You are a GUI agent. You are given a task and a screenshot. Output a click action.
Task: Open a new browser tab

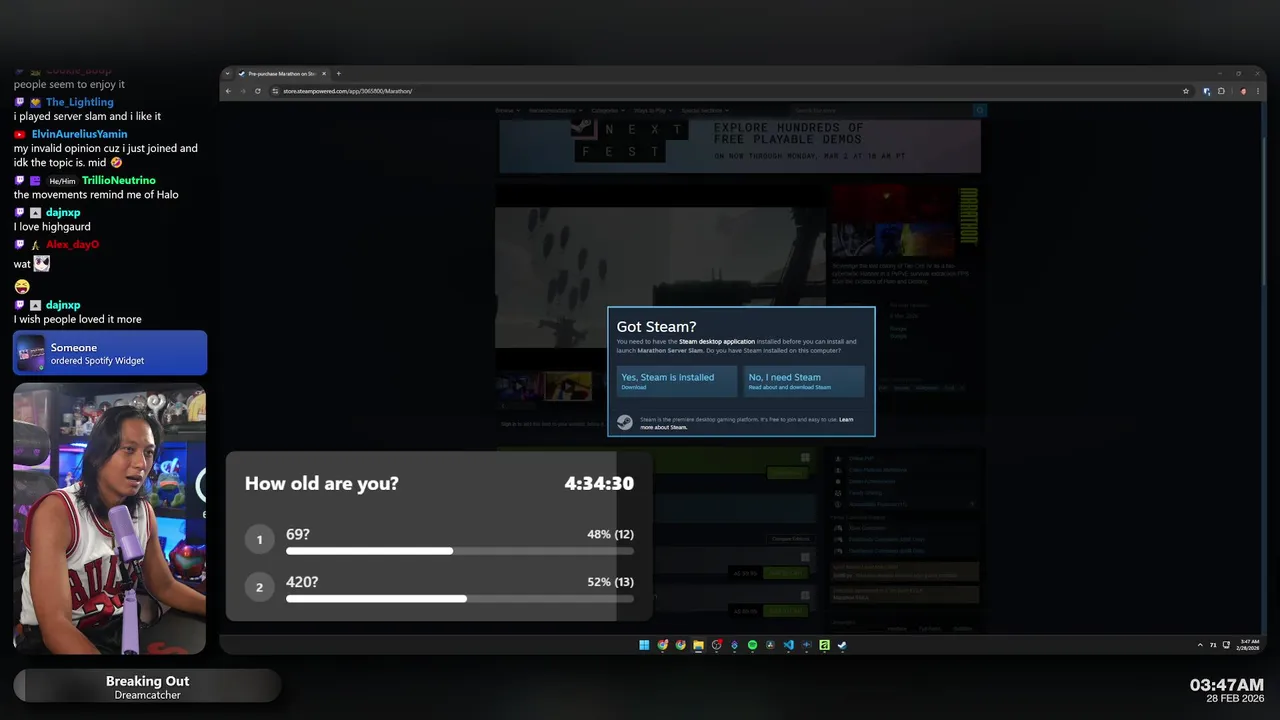[338, 73]
